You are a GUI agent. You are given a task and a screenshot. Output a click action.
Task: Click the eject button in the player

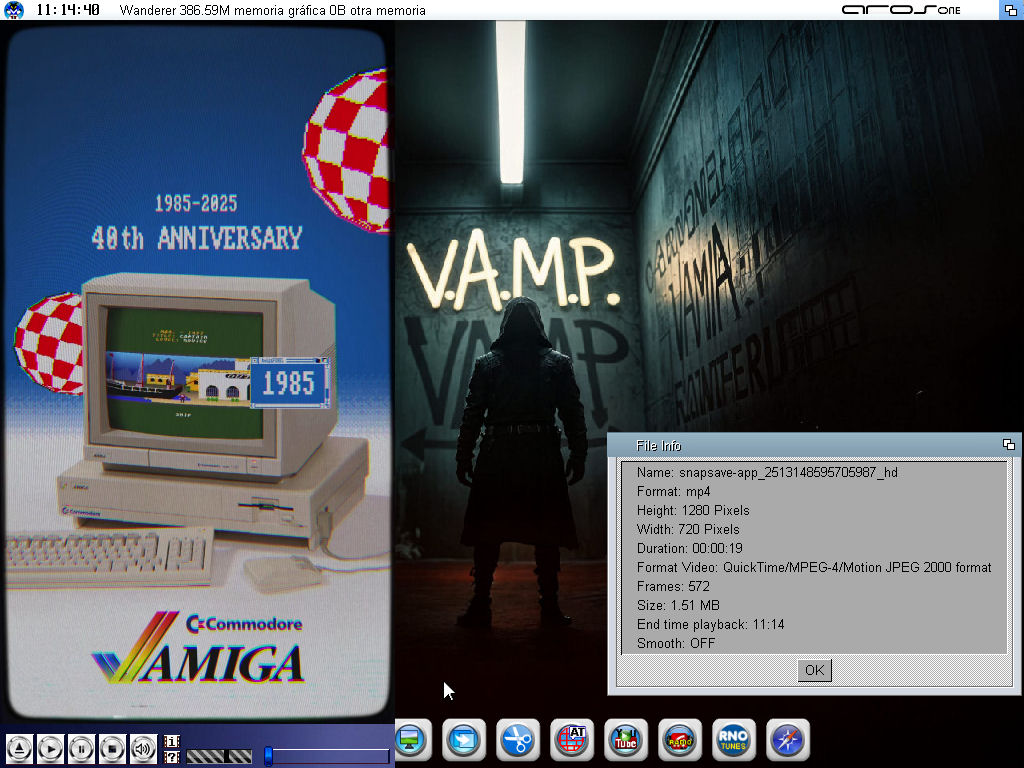tap(20, 748)
